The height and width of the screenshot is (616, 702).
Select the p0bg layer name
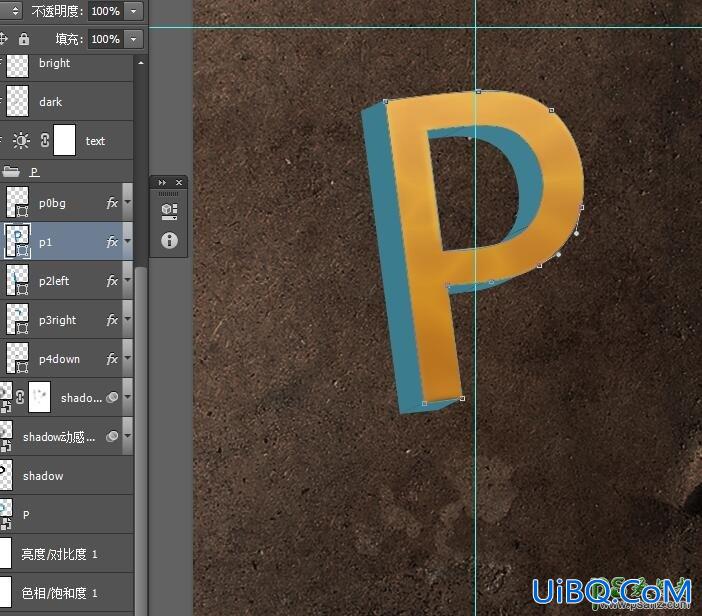(52, 203)
